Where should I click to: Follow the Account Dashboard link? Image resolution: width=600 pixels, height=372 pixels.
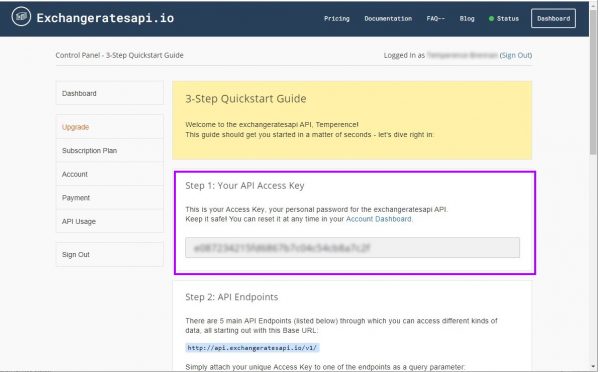click(x=378, y=219)
